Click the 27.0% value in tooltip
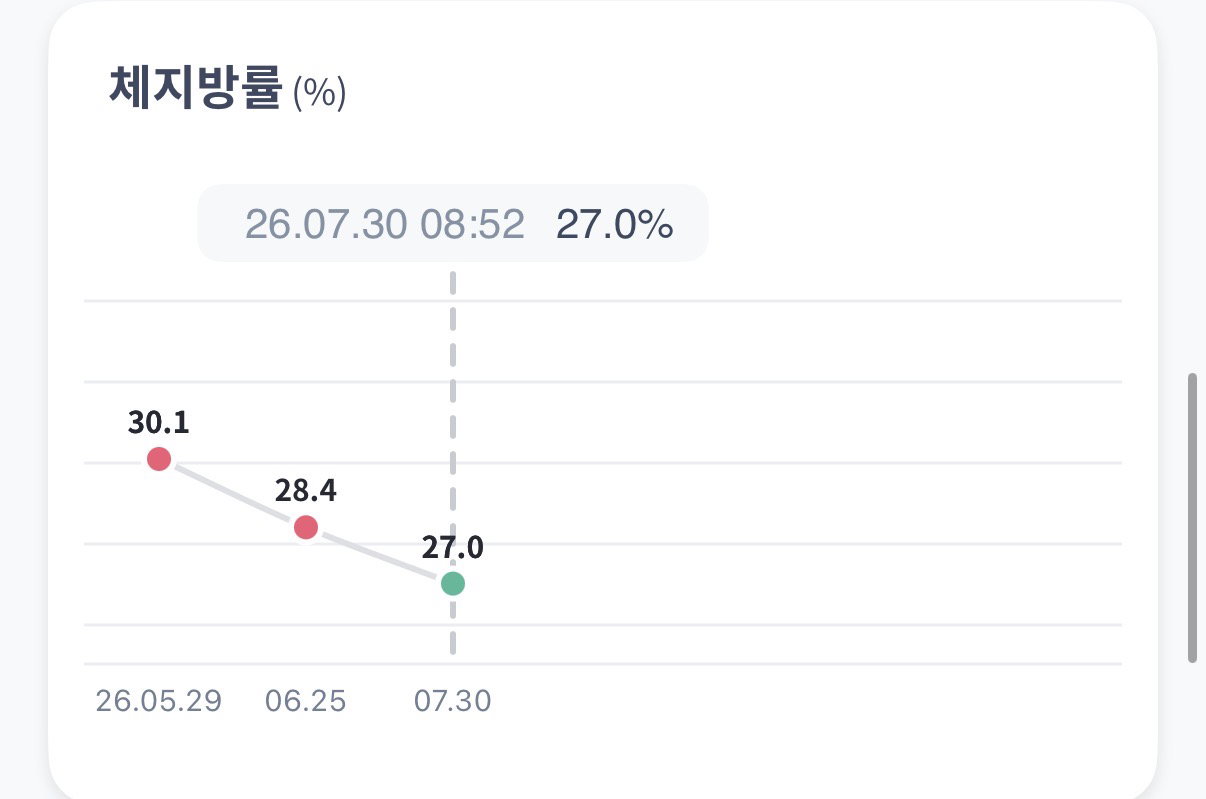This screenshot has height=799, width=1206. [615, 225]
